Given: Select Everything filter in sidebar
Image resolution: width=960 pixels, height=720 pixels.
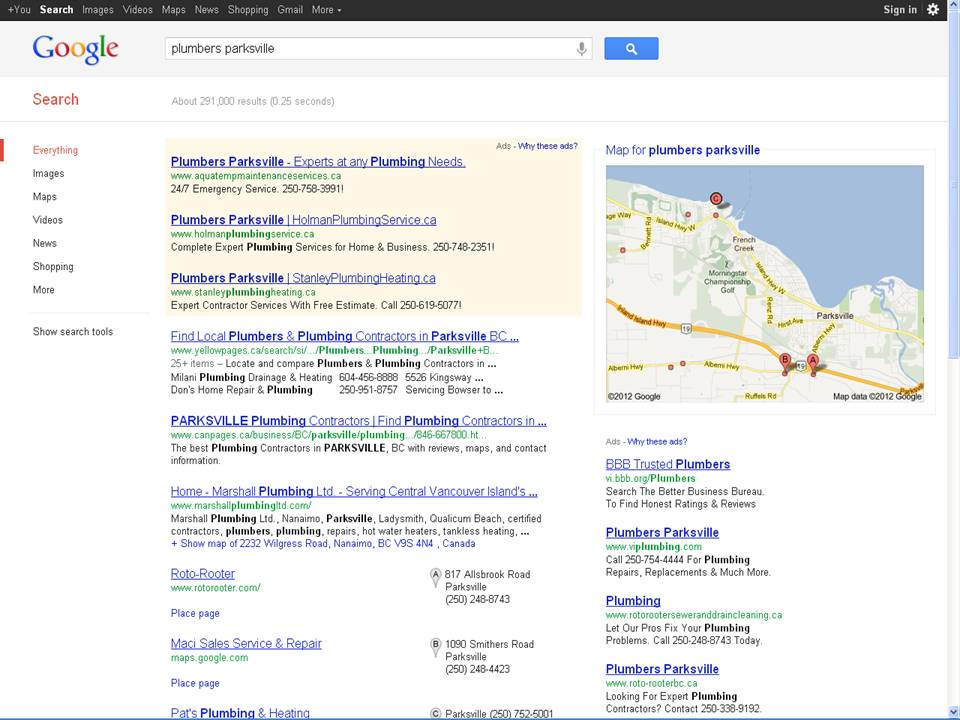Looking at the screenshot, I should (55, 150).
